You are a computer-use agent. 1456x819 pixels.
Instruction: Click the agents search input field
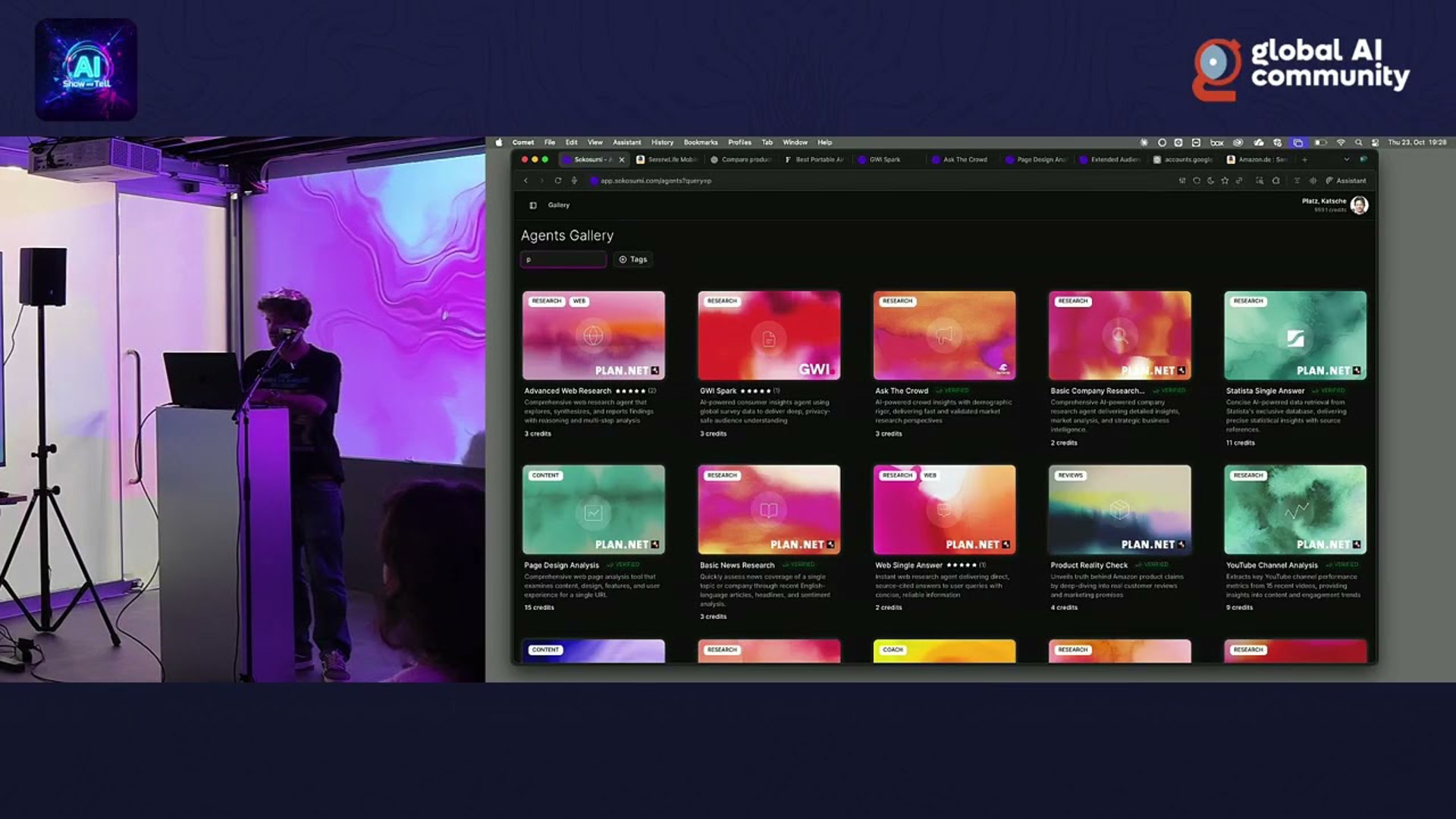coord(563,259)
